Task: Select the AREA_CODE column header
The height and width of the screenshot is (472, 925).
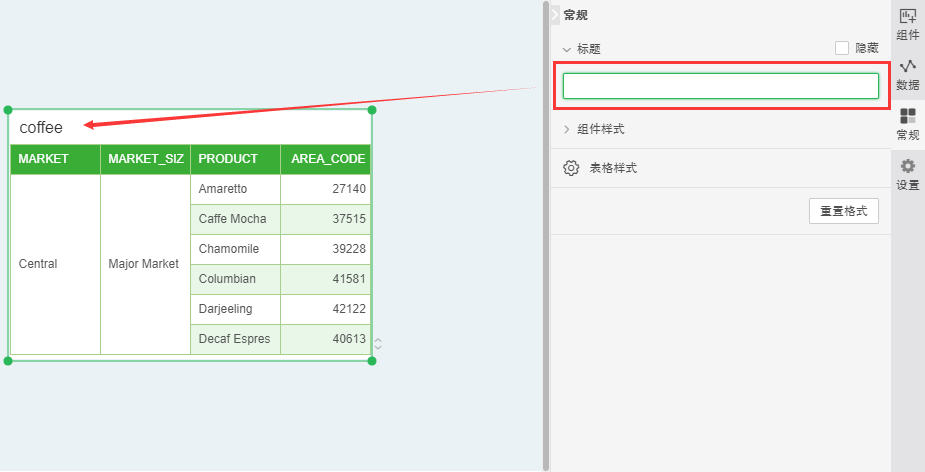Action: [x=325, y=159]
